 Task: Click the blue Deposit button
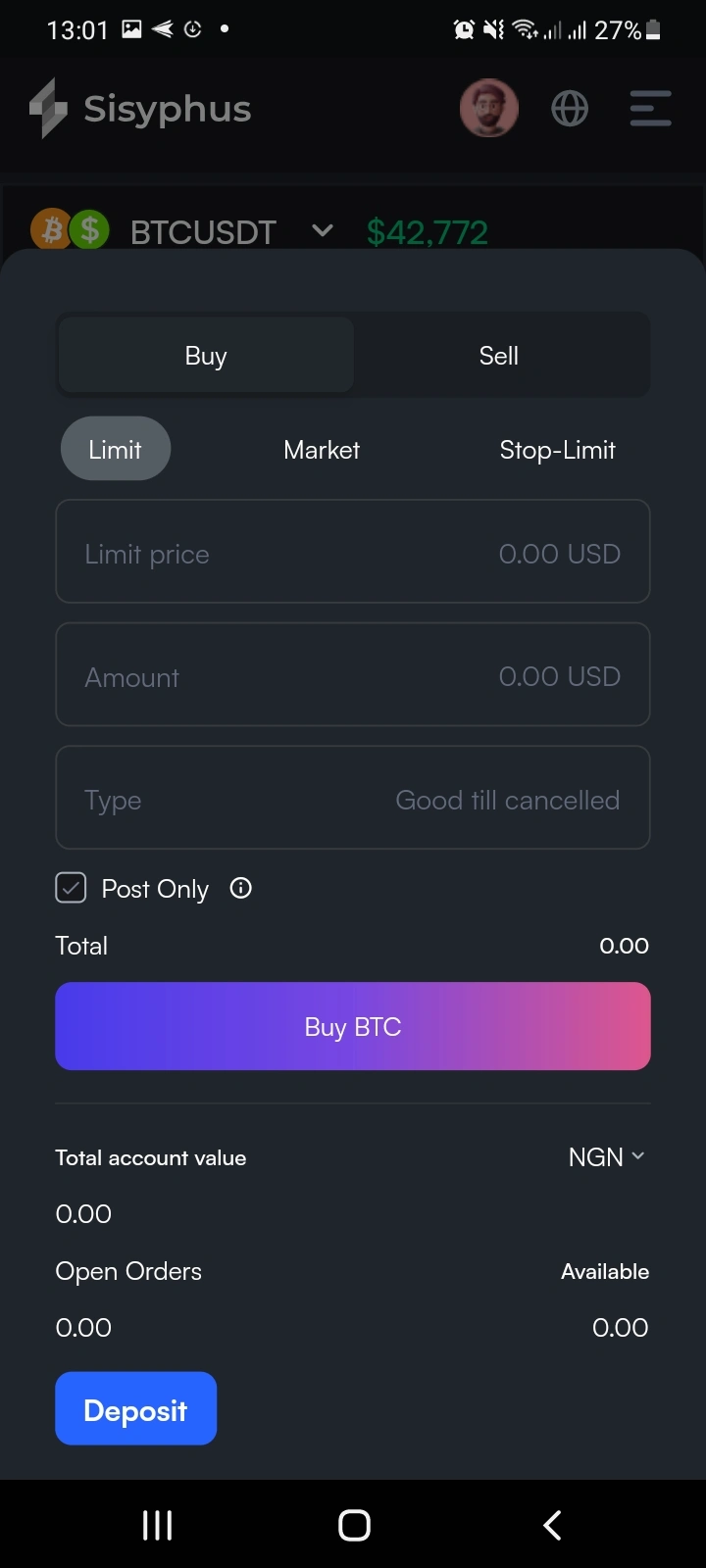pos(135,1408)
